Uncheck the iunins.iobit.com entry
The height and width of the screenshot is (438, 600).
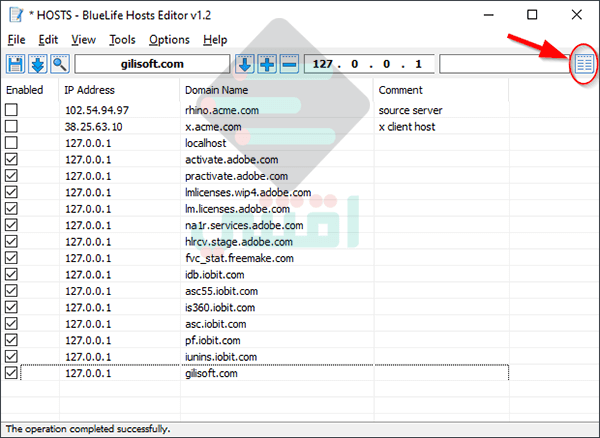pos(11,357)
